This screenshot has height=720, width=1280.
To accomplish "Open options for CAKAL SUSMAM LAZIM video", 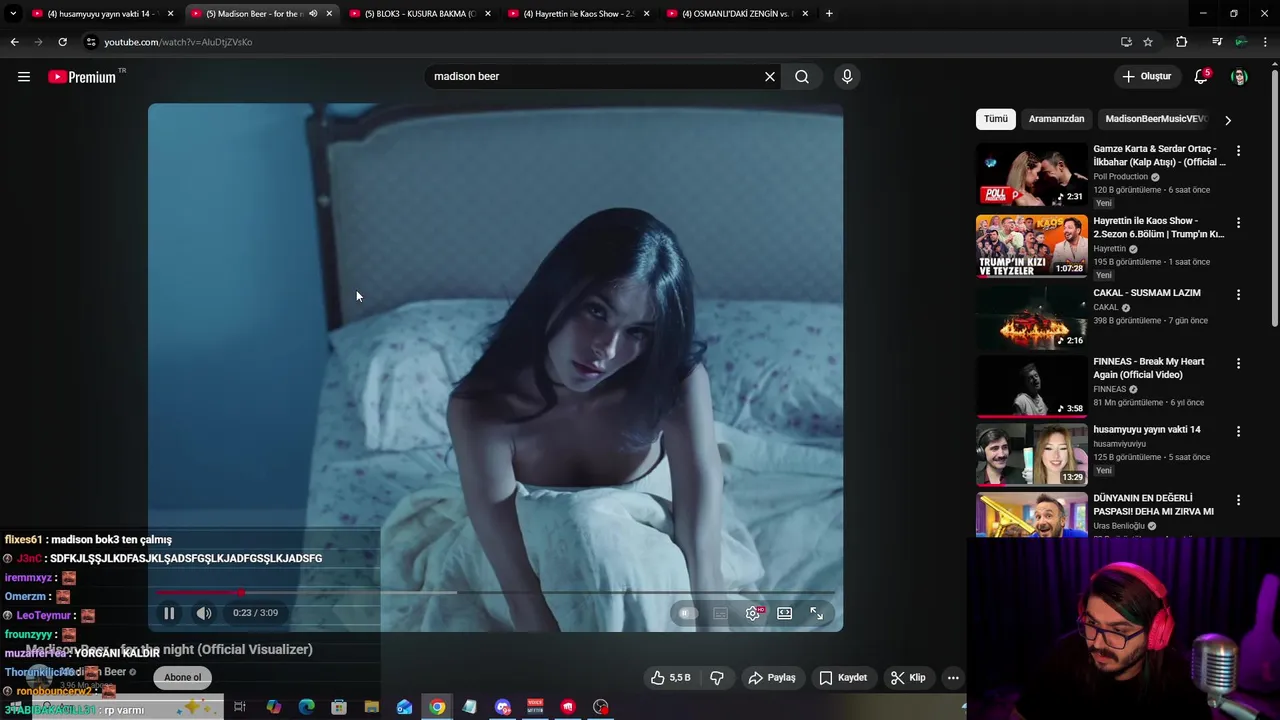I will point(1238,295).
